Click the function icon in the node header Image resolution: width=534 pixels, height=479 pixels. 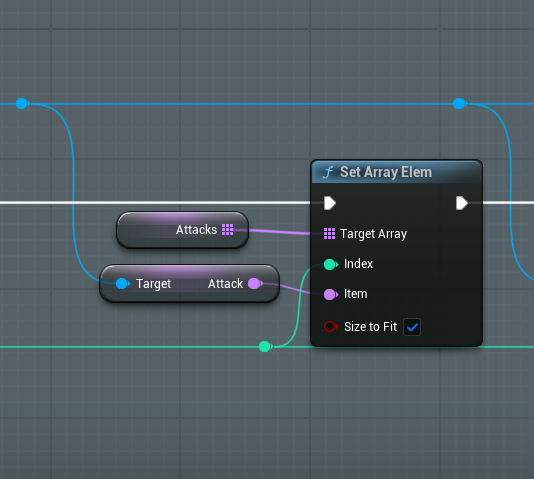coord(328,172)
